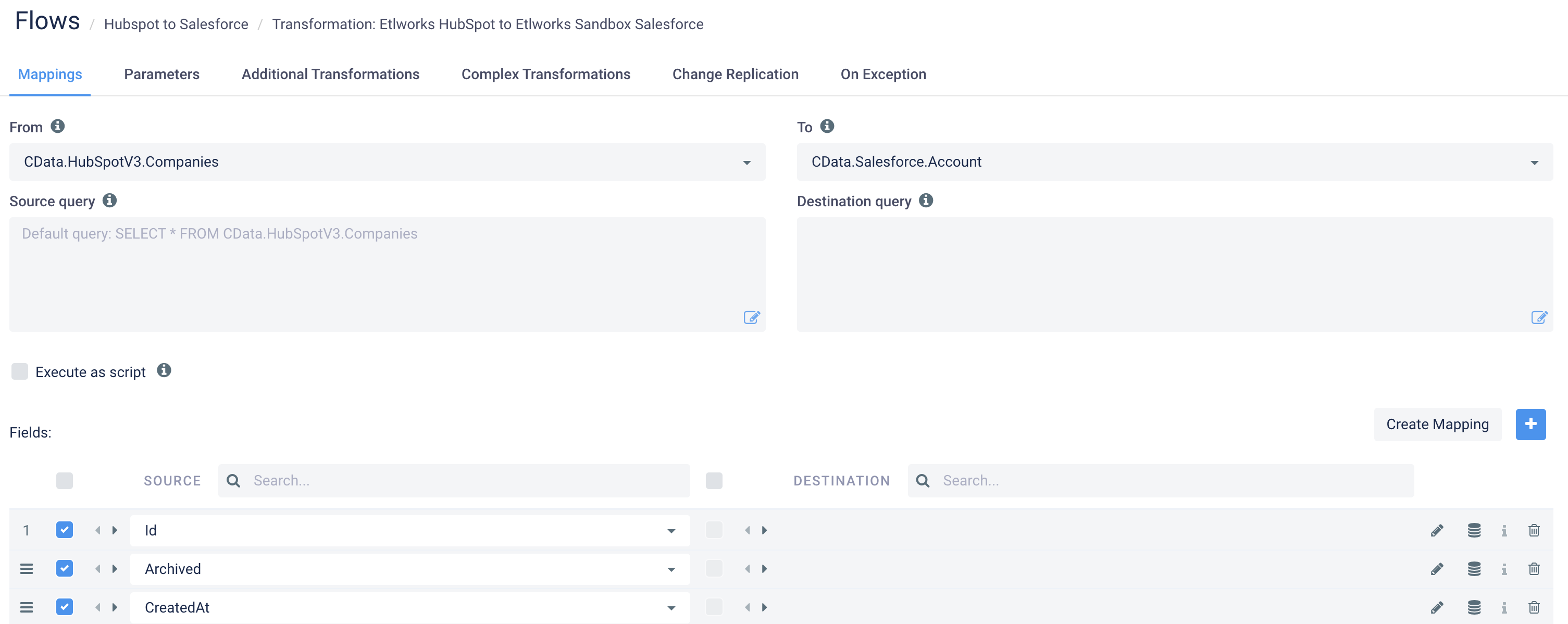Open Hubspot to Salesforce breadcrumb link
This screenshot has width=1568, height=624.
click(176, 24)
